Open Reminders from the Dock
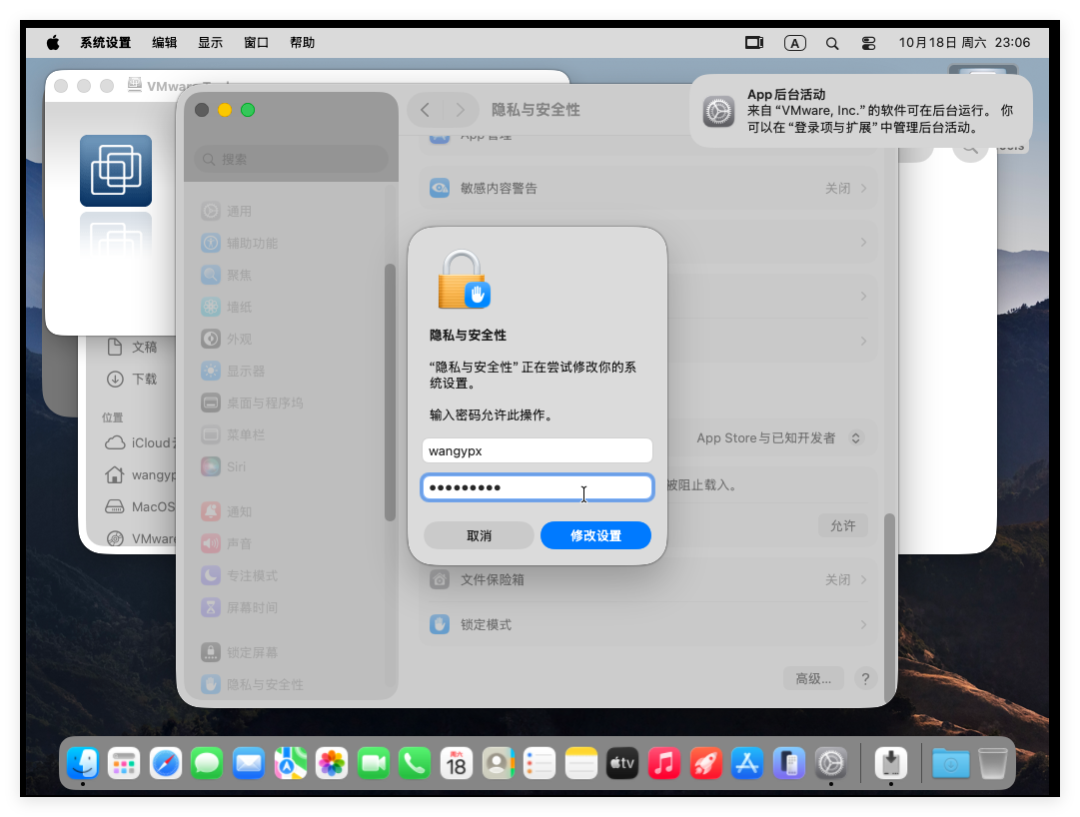The width and height of the screenshot is (1080, 817). point(539,763)
